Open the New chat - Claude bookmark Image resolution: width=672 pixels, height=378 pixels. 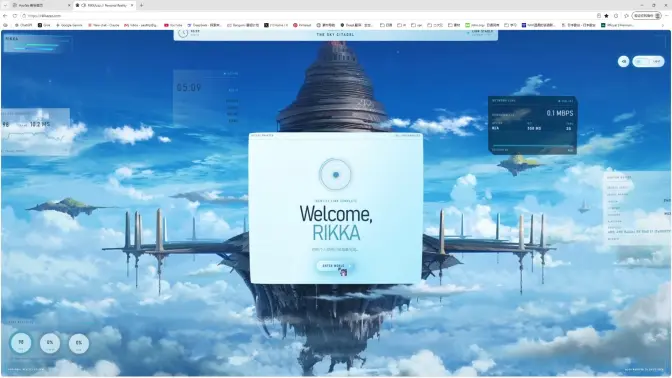pos(103,25)
